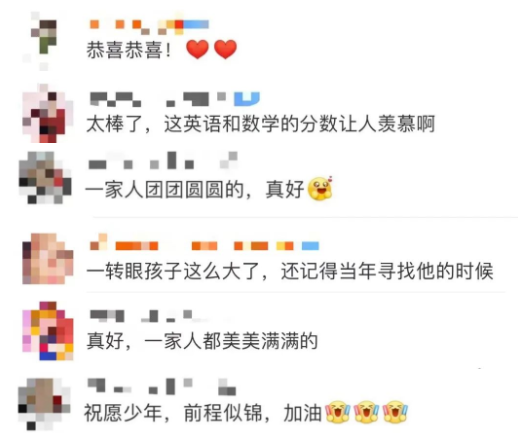The height and width of the screenshot is (433, 518).
Task: Click username above the 祝愿少年 comment
Action: 162,387
